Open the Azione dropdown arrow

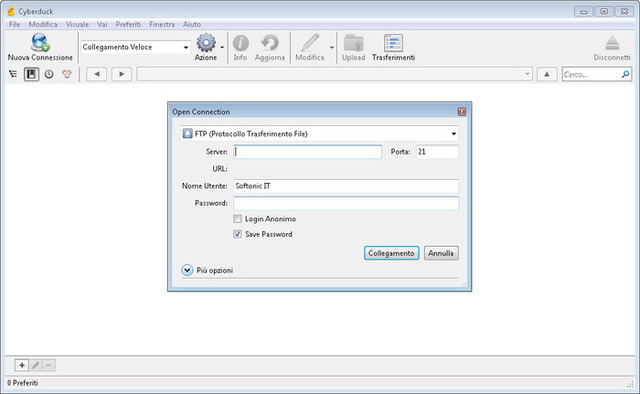coord(222,47)
